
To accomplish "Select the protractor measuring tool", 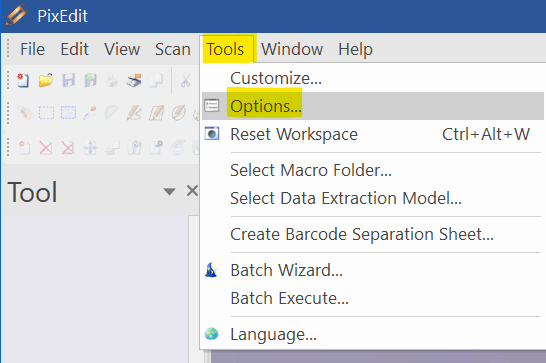I will (112, 113).
